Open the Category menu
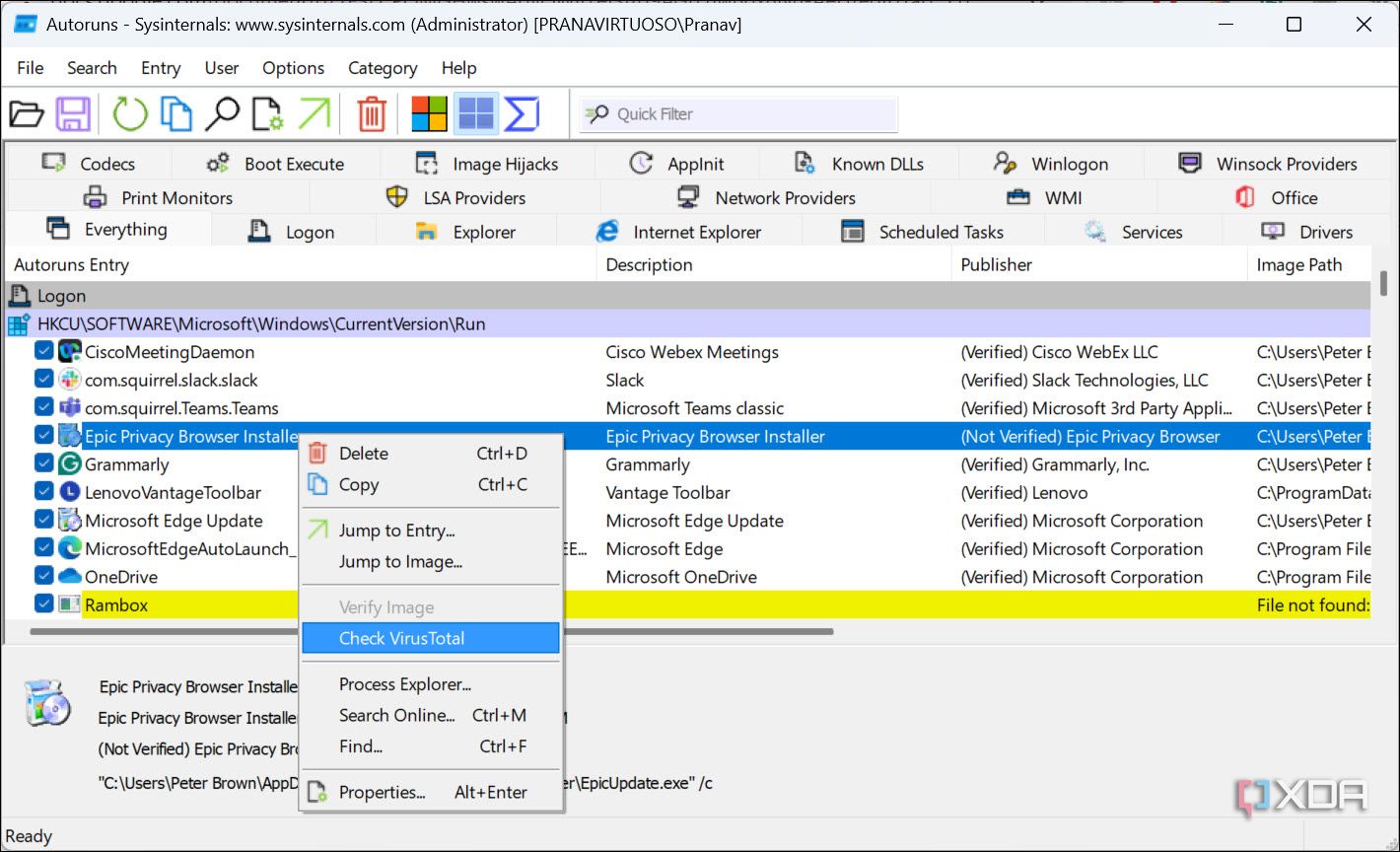The width and height of the screenshot is (1400, 852). pyautogui.click(x=382, y=68)
